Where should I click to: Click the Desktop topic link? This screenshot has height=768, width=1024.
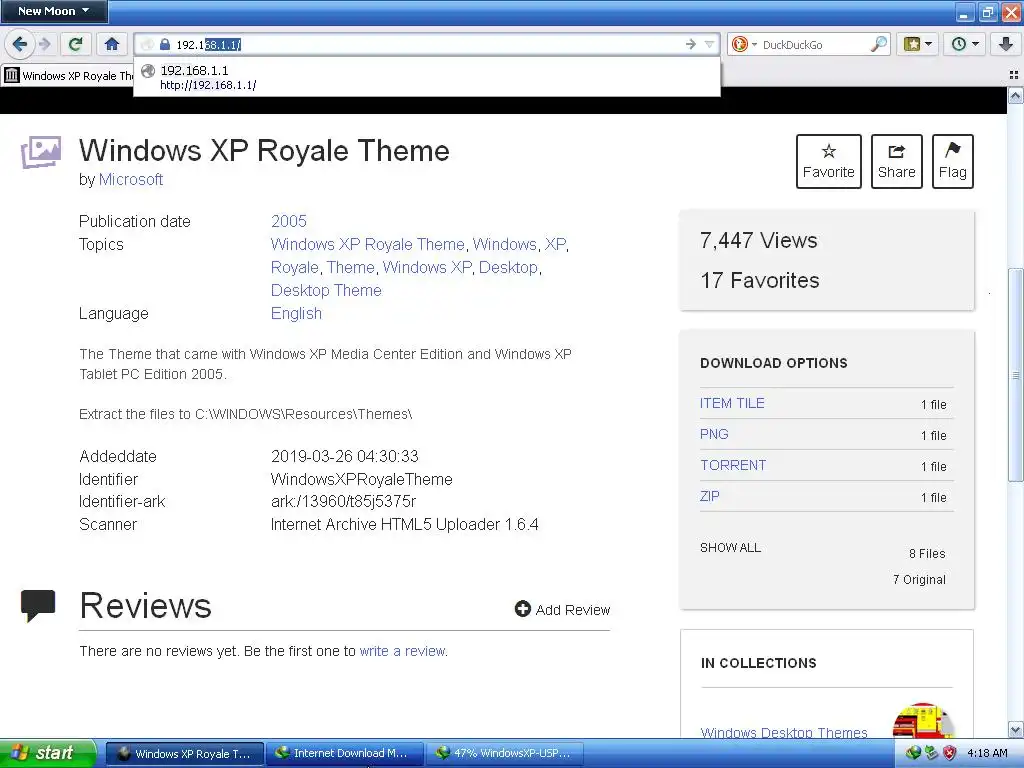(508, 268)
